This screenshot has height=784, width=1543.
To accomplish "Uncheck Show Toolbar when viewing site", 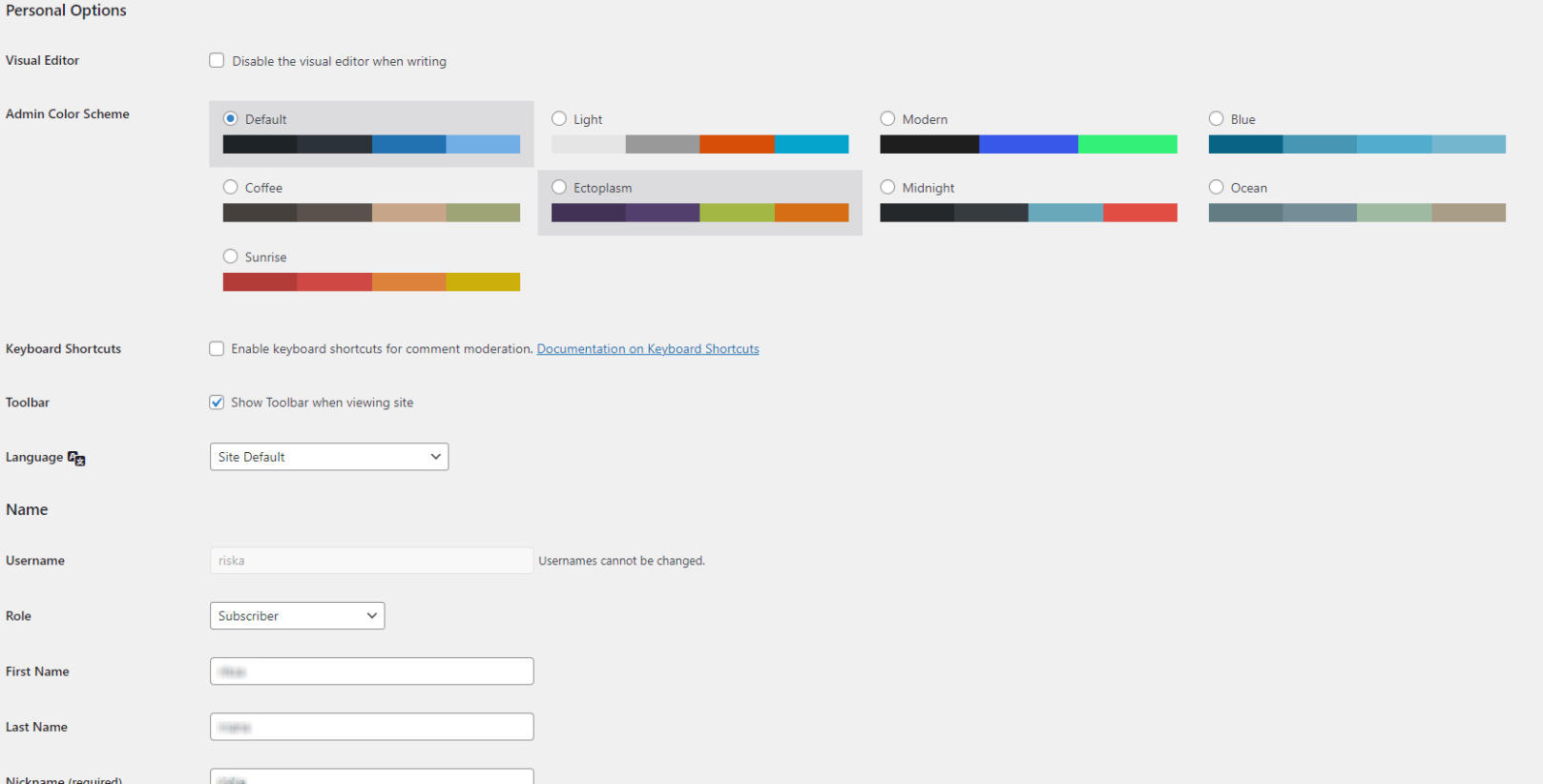I will (x=217, y=402).
